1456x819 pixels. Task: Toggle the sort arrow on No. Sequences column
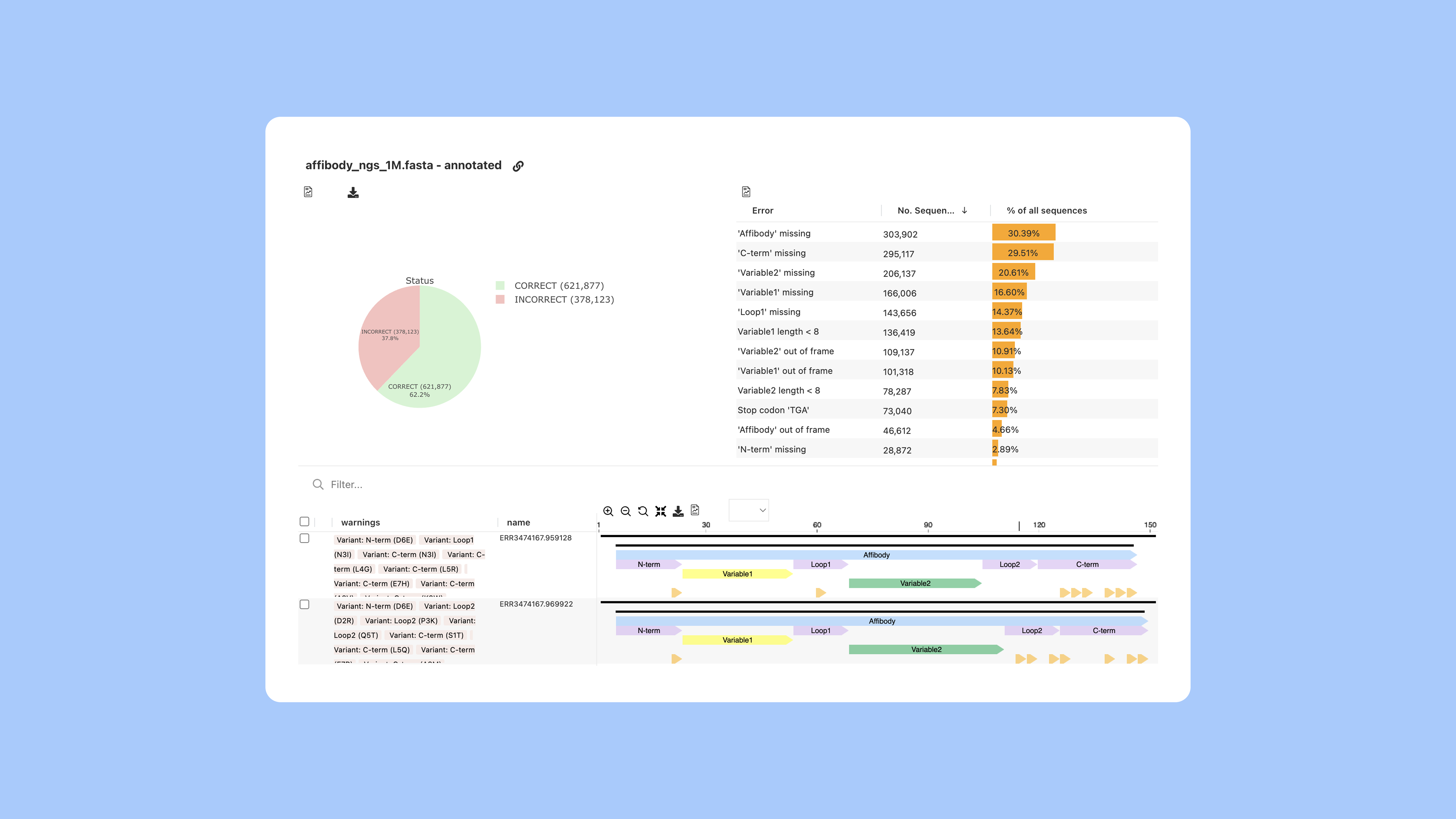click(x=964, y=210)
